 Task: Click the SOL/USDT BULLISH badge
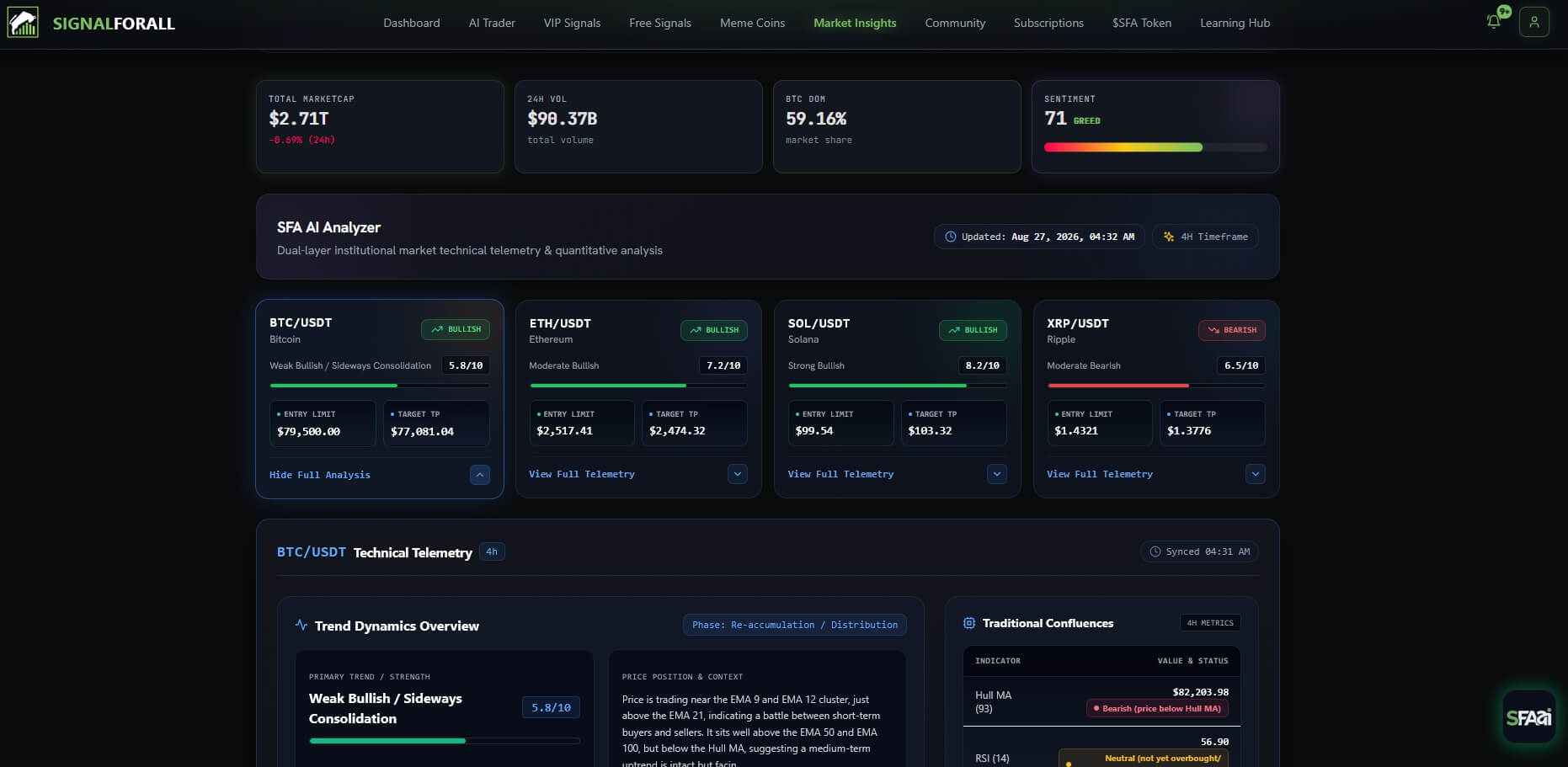pos(973,330)
